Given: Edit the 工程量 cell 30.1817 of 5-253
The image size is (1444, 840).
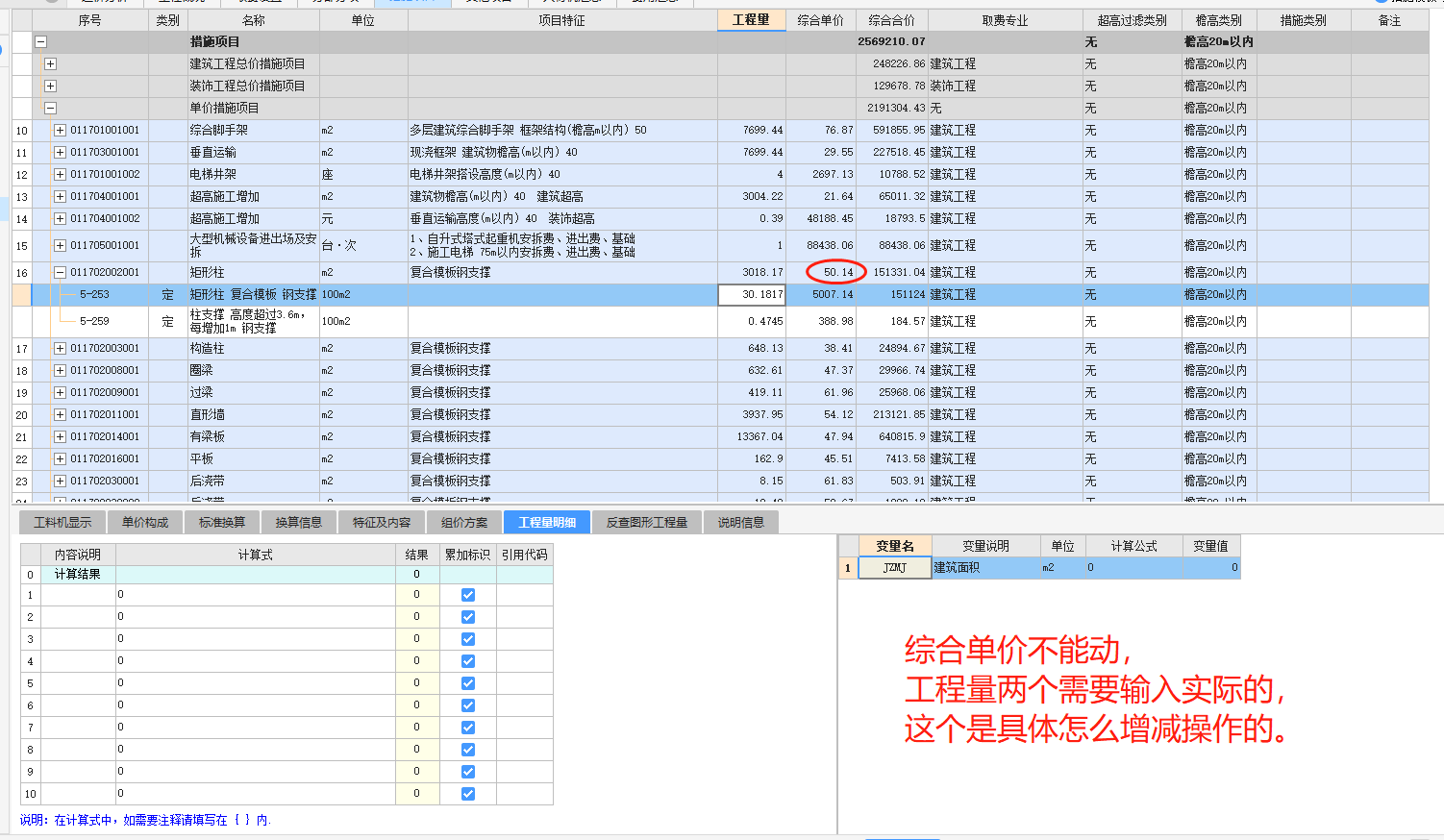Looking at the screenshot, I should [x=752, y=295].
